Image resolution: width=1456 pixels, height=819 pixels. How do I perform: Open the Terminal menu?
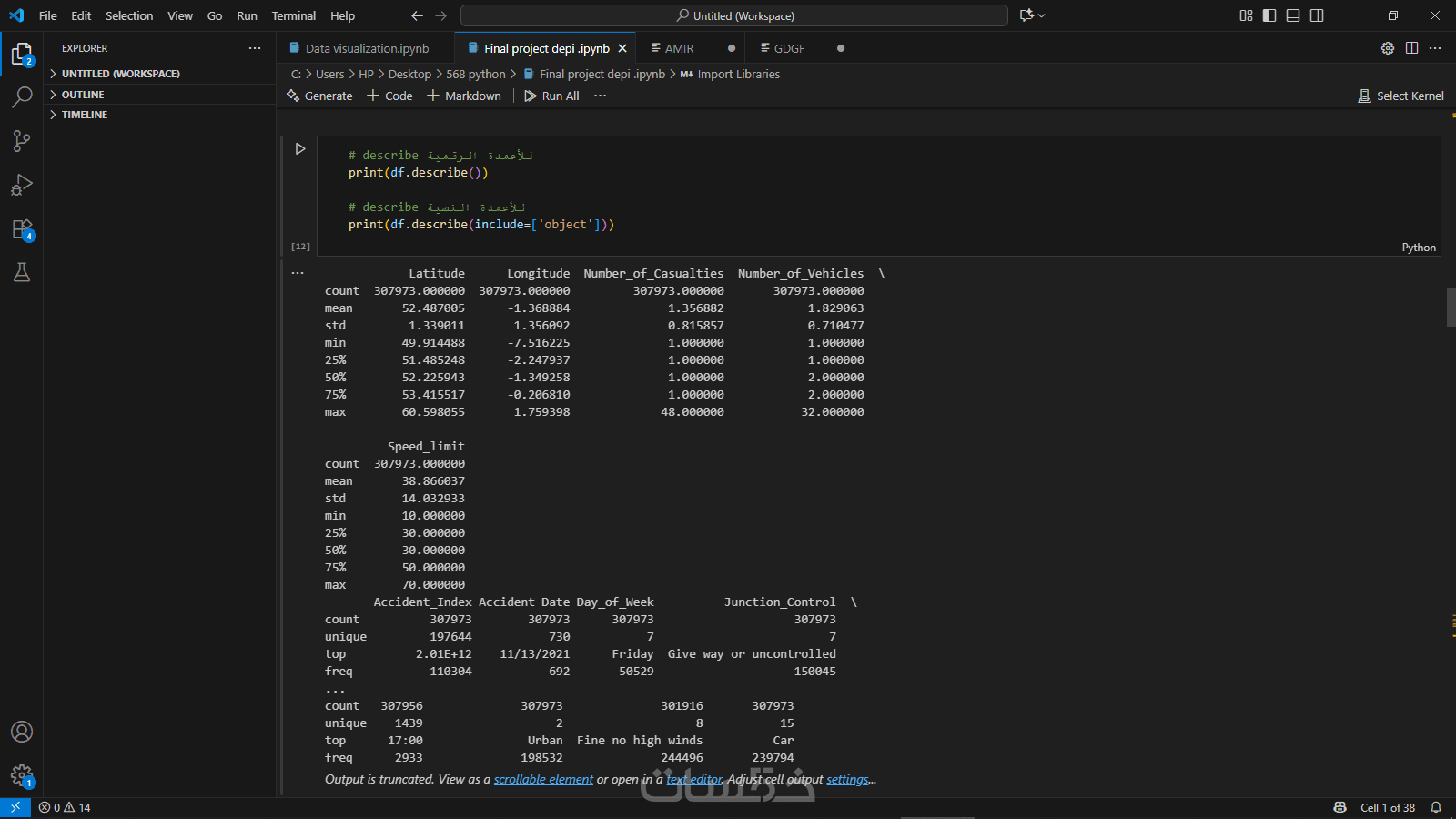click(293, 15)
